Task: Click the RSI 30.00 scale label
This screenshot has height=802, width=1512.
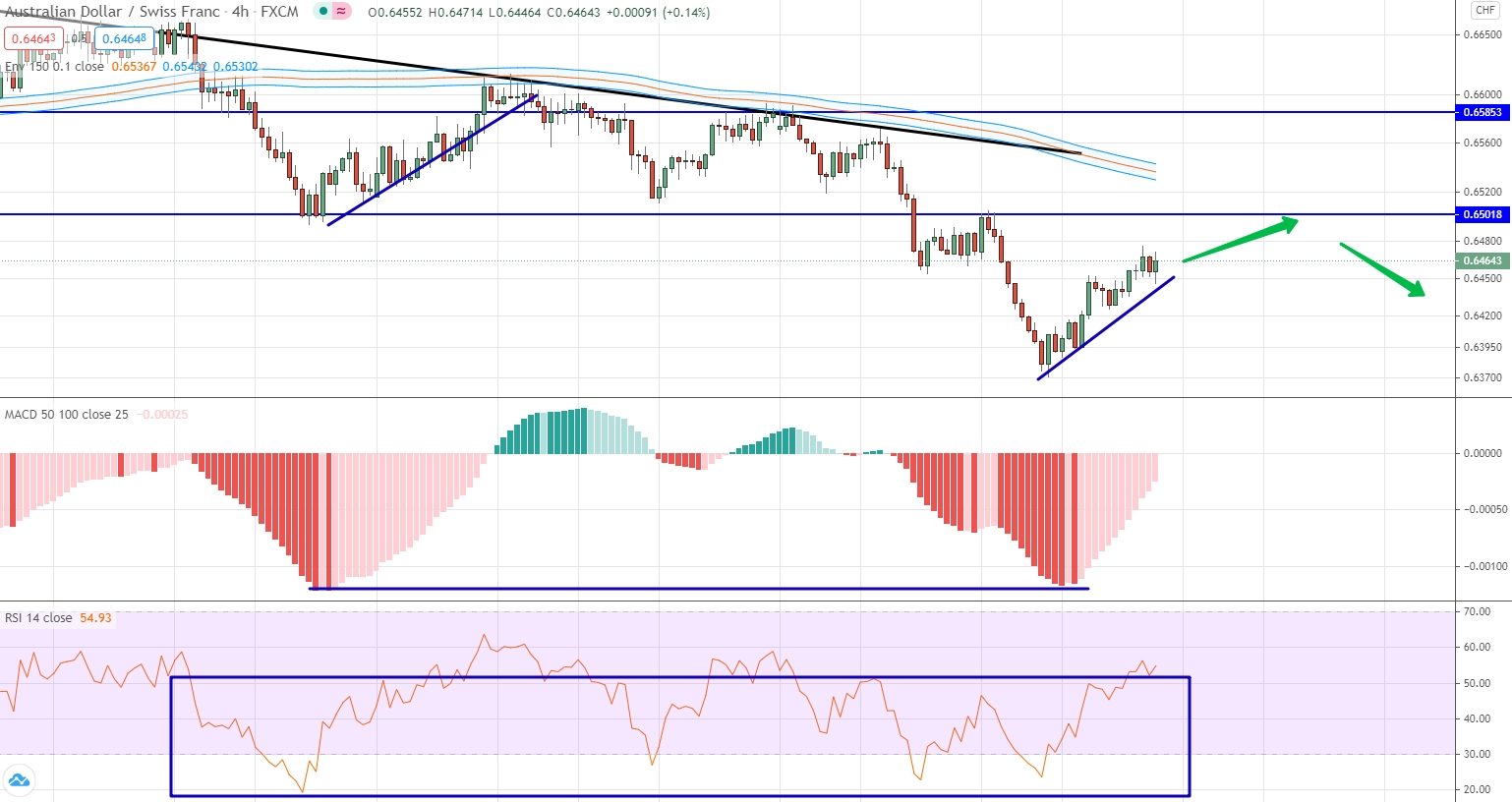Action: 1477,754
